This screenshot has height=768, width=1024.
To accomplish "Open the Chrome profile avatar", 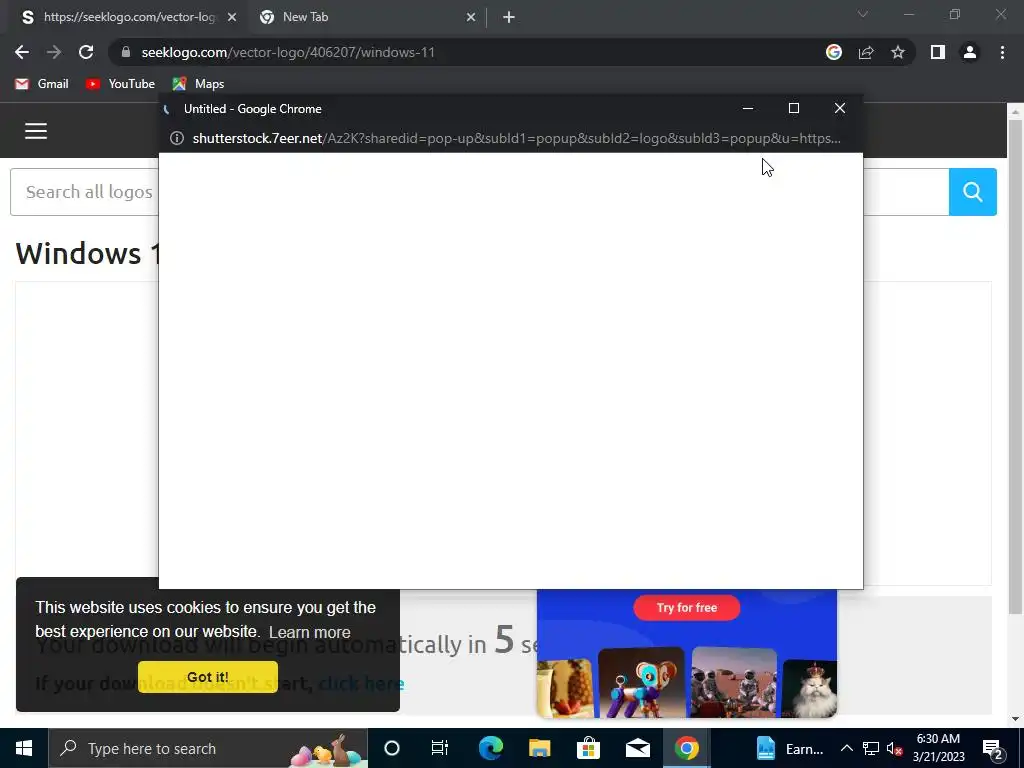I will point(970,52).
